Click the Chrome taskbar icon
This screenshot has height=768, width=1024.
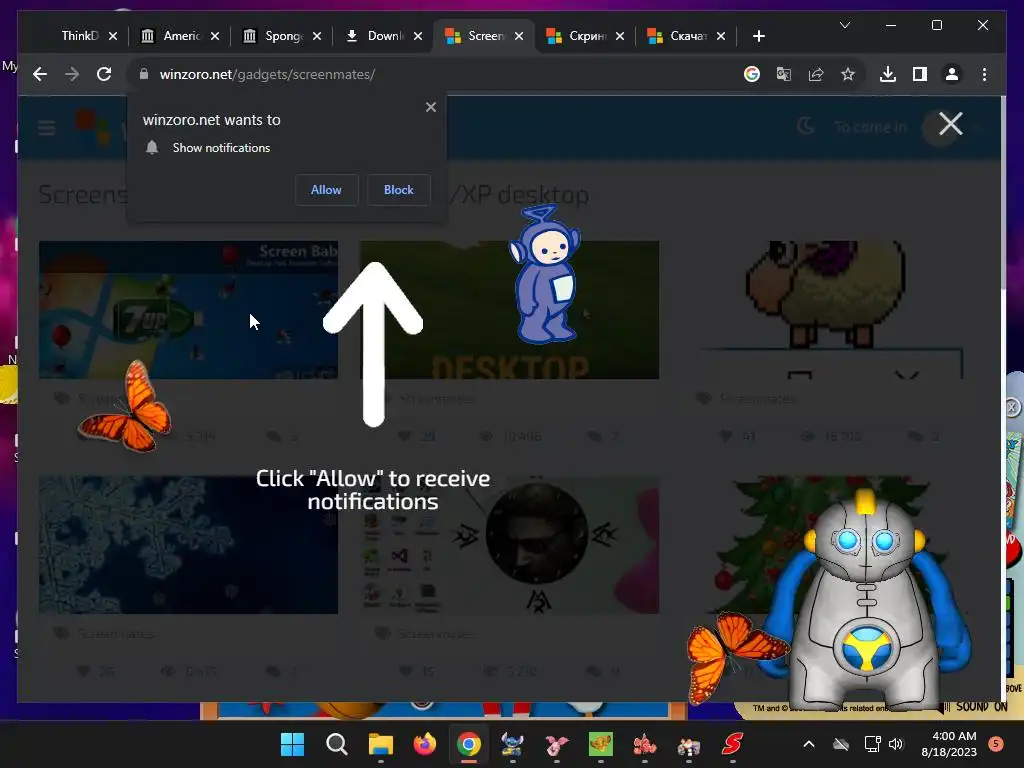click(x=468, y=744)
